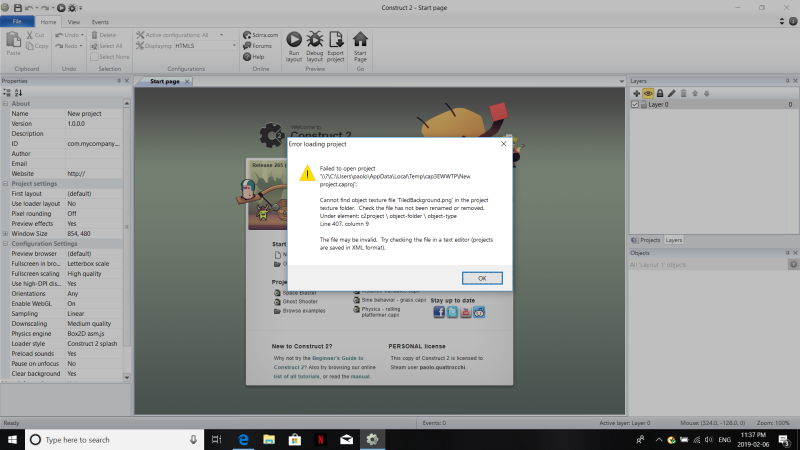Click categorized view icon in Properties panel
This screenshot has width=800, height=450.
pyautogui.click(x=7, y=92)
